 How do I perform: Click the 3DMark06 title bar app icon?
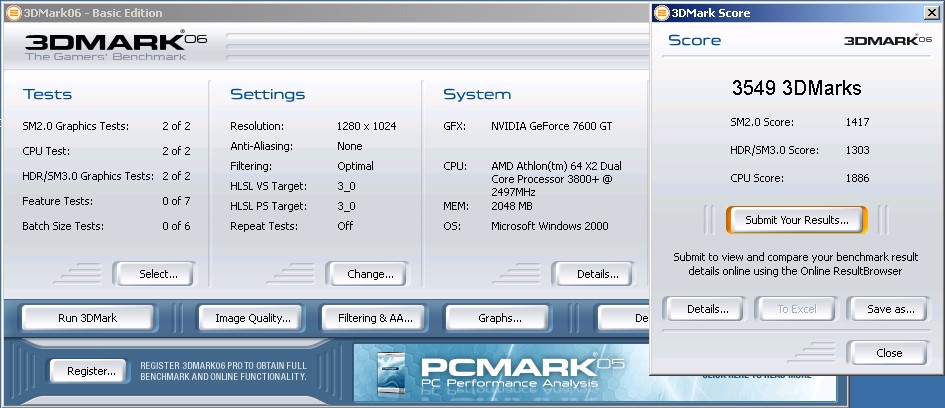tap(13, 12)
